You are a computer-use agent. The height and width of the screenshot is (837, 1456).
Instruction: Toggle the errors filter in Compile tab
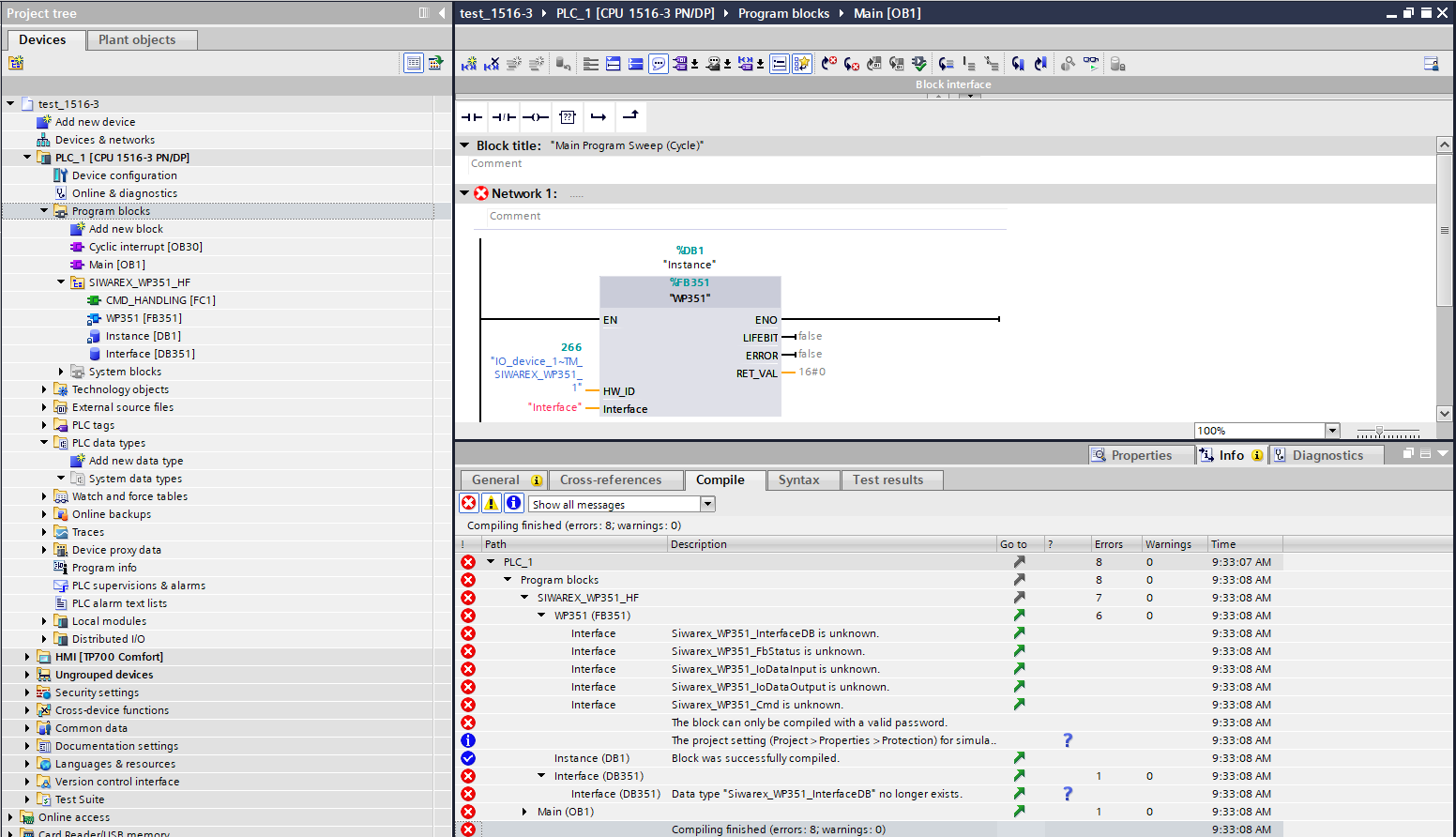coord(469,504)
